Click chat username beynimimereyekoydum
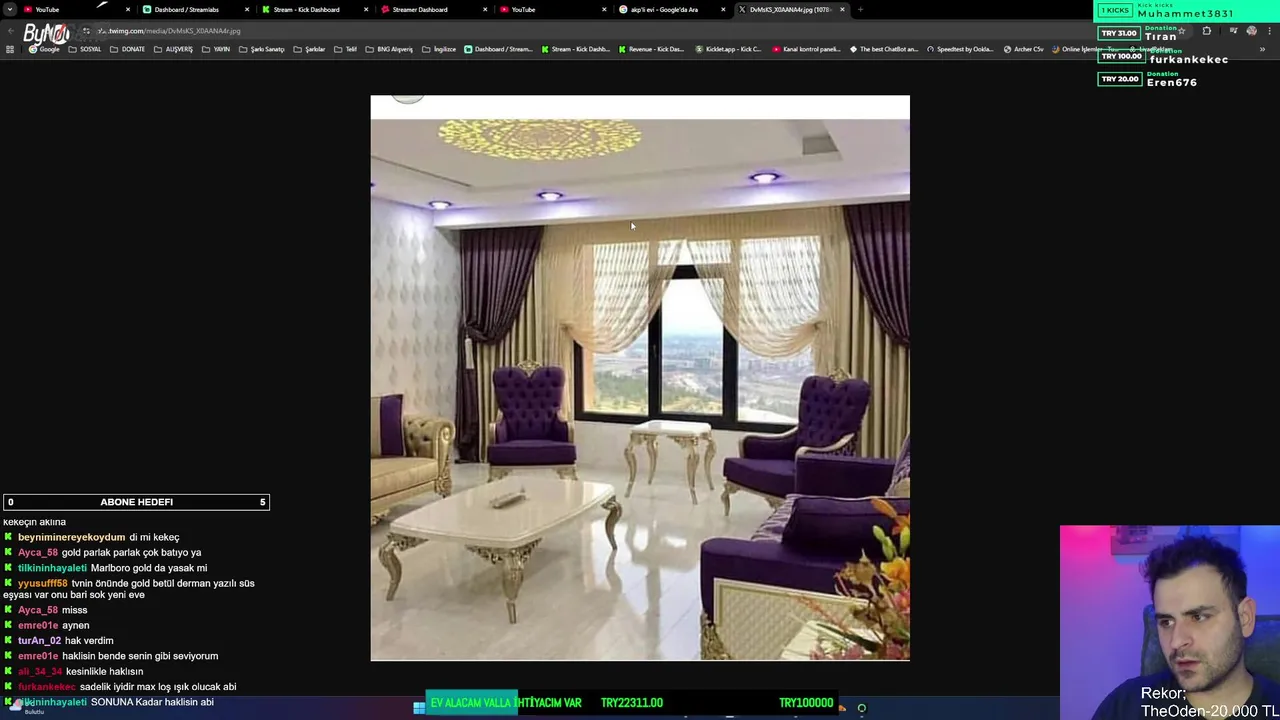Viewport: 1280px width, 720px height. (72, 537)
